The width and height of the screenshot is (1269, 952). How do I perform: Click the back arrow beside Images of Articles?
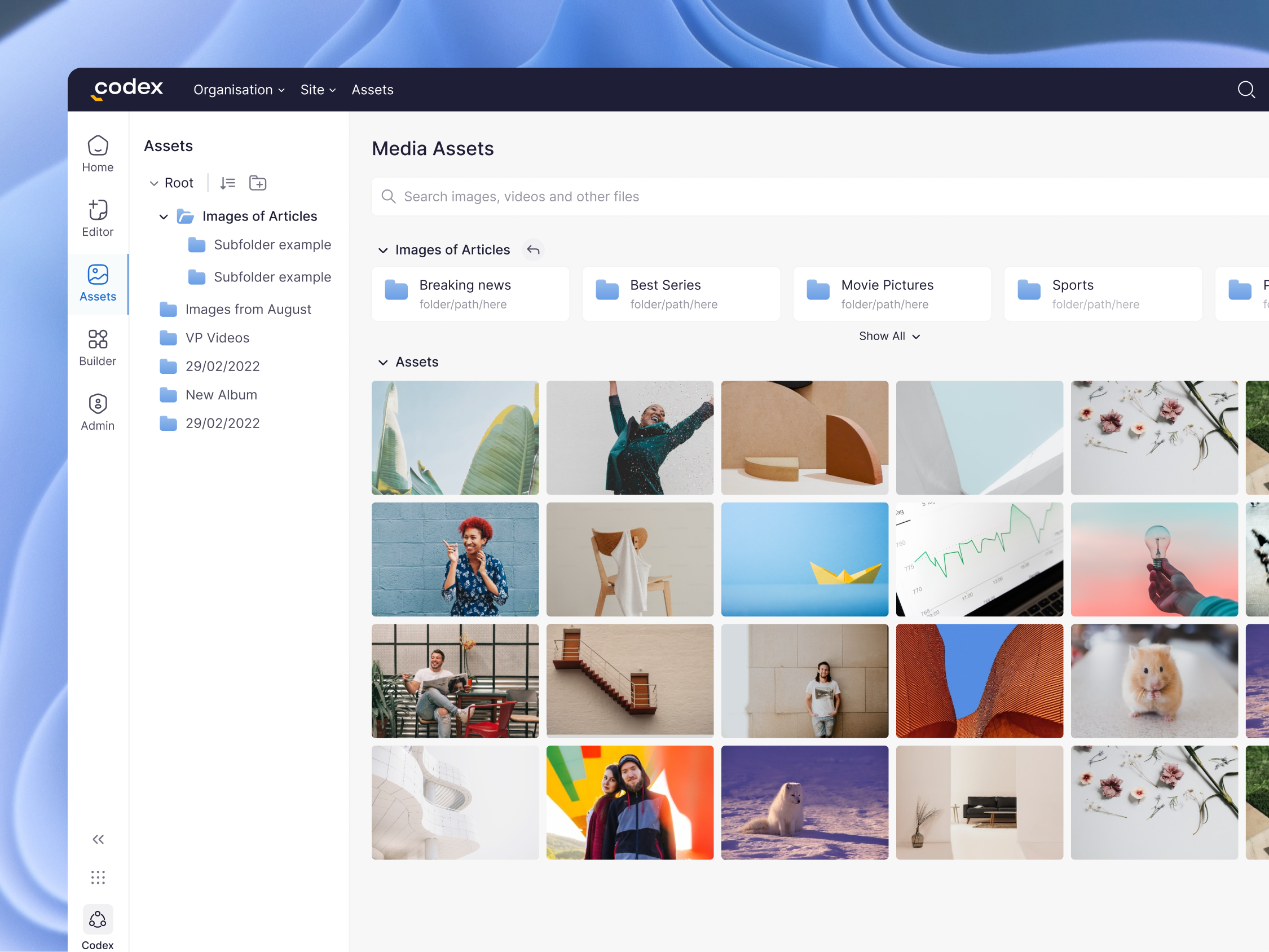click(533, 250)
